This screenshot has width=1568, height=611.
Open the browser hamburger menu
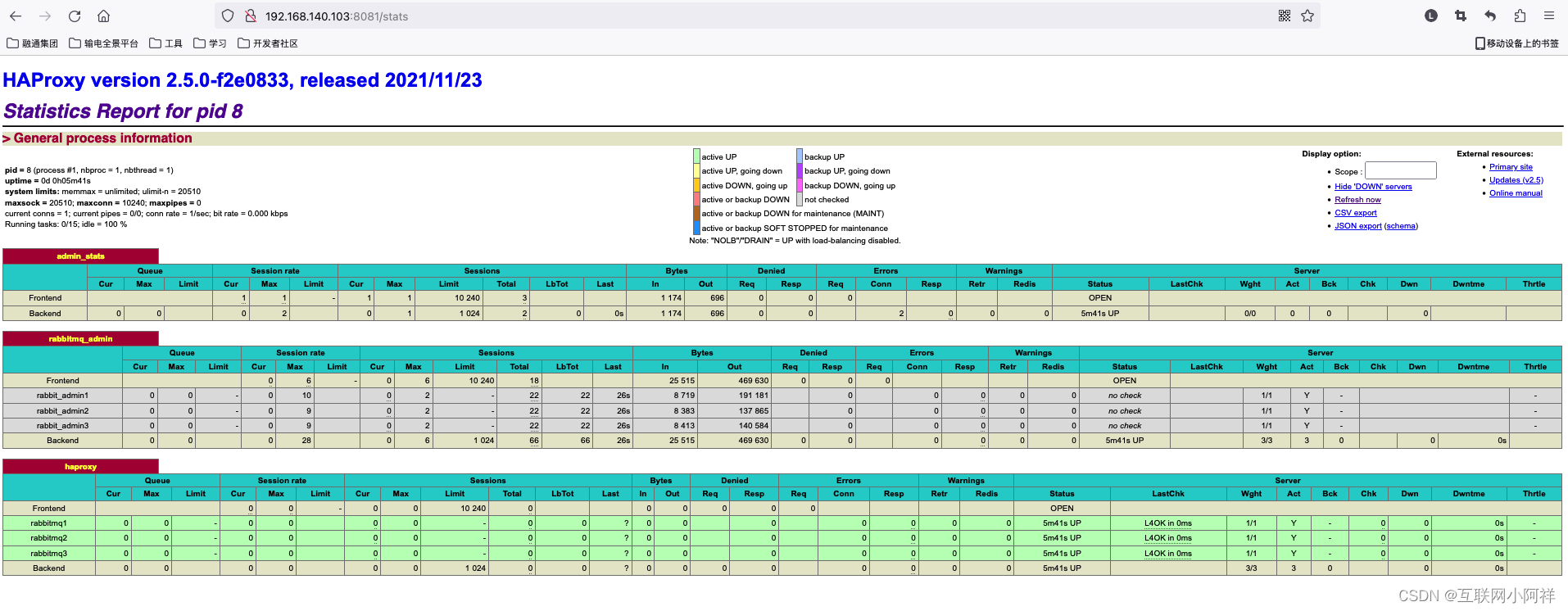pos(1549,16)
